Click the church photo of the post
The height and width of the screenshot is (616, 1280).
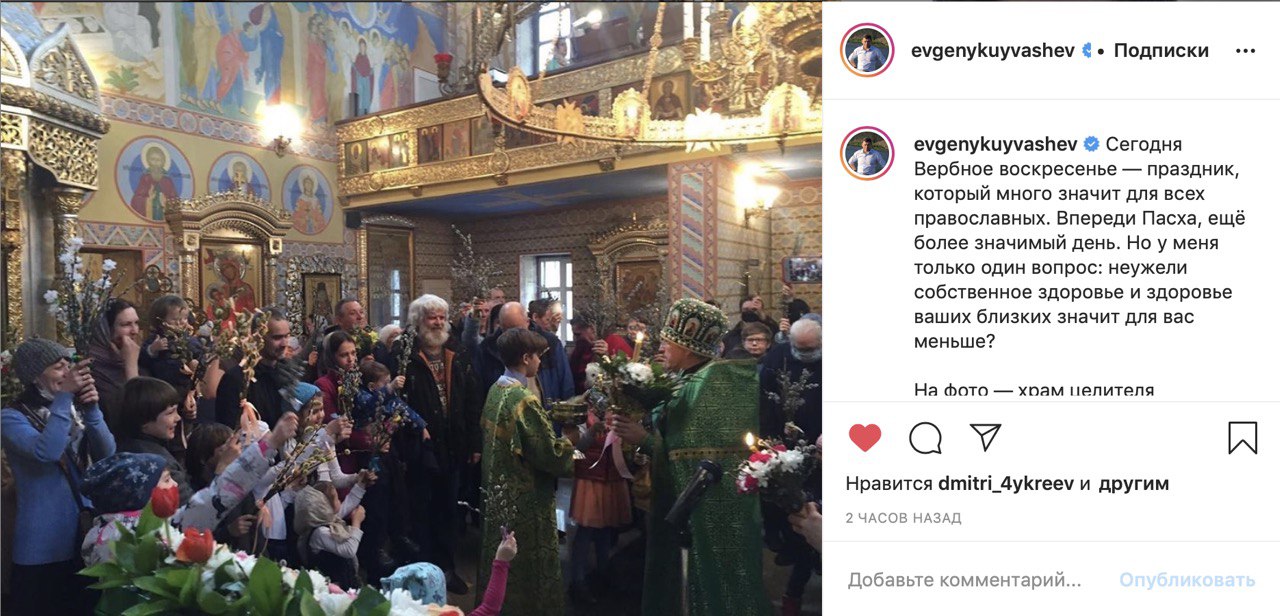tap(411, 308)
